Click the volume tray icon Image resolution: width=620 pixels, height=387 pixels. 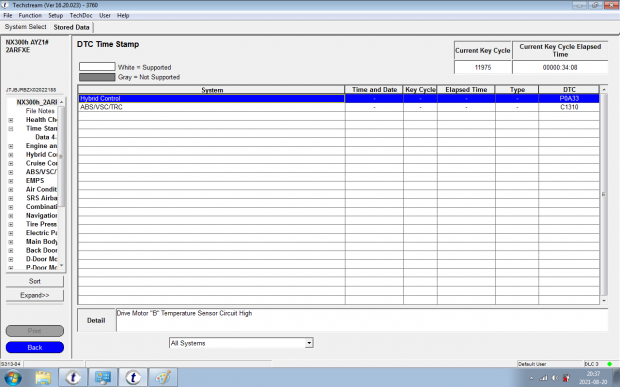(x=555, y=378)
